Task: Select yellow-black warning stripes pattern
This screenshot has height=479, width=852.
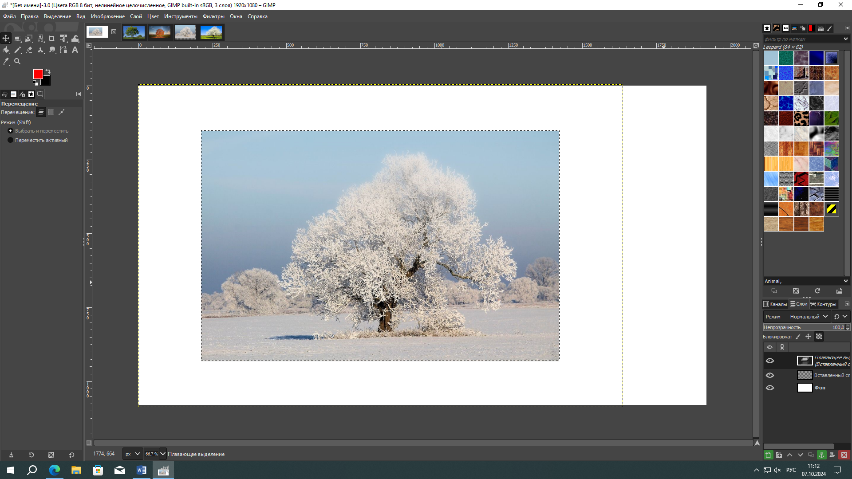Action: [x=831, y=209]
